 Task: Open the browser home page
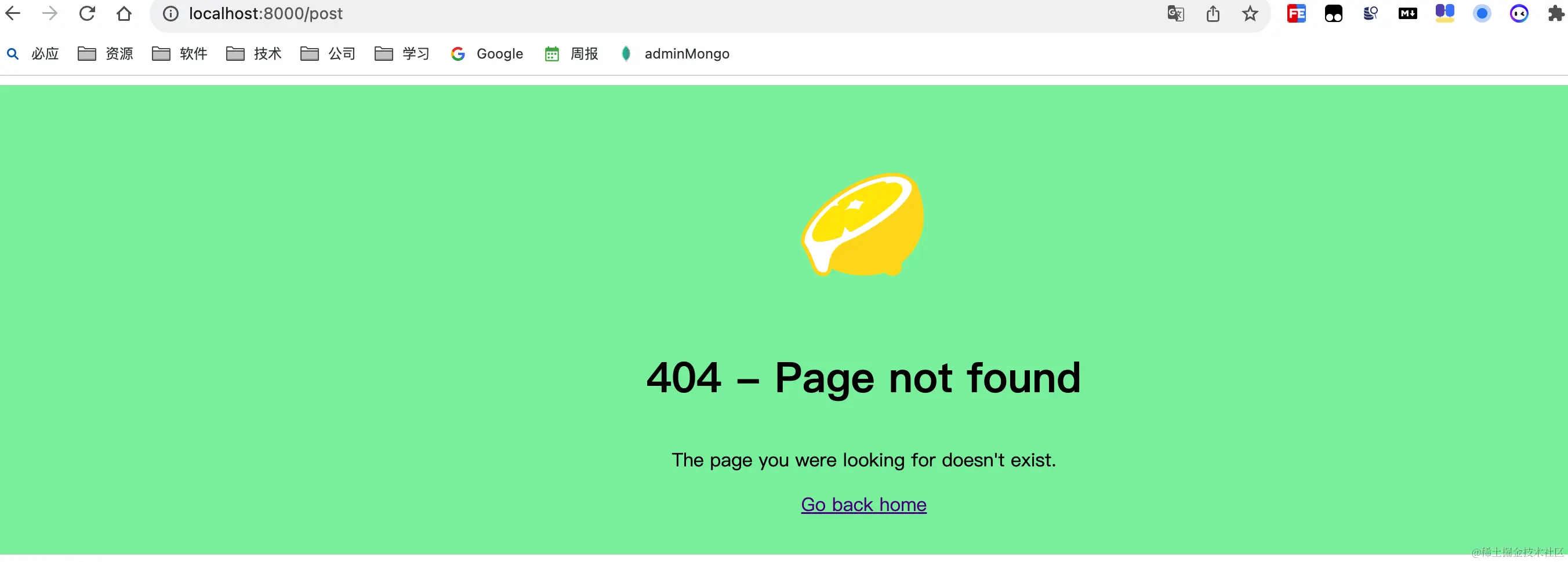coord(124,13)
